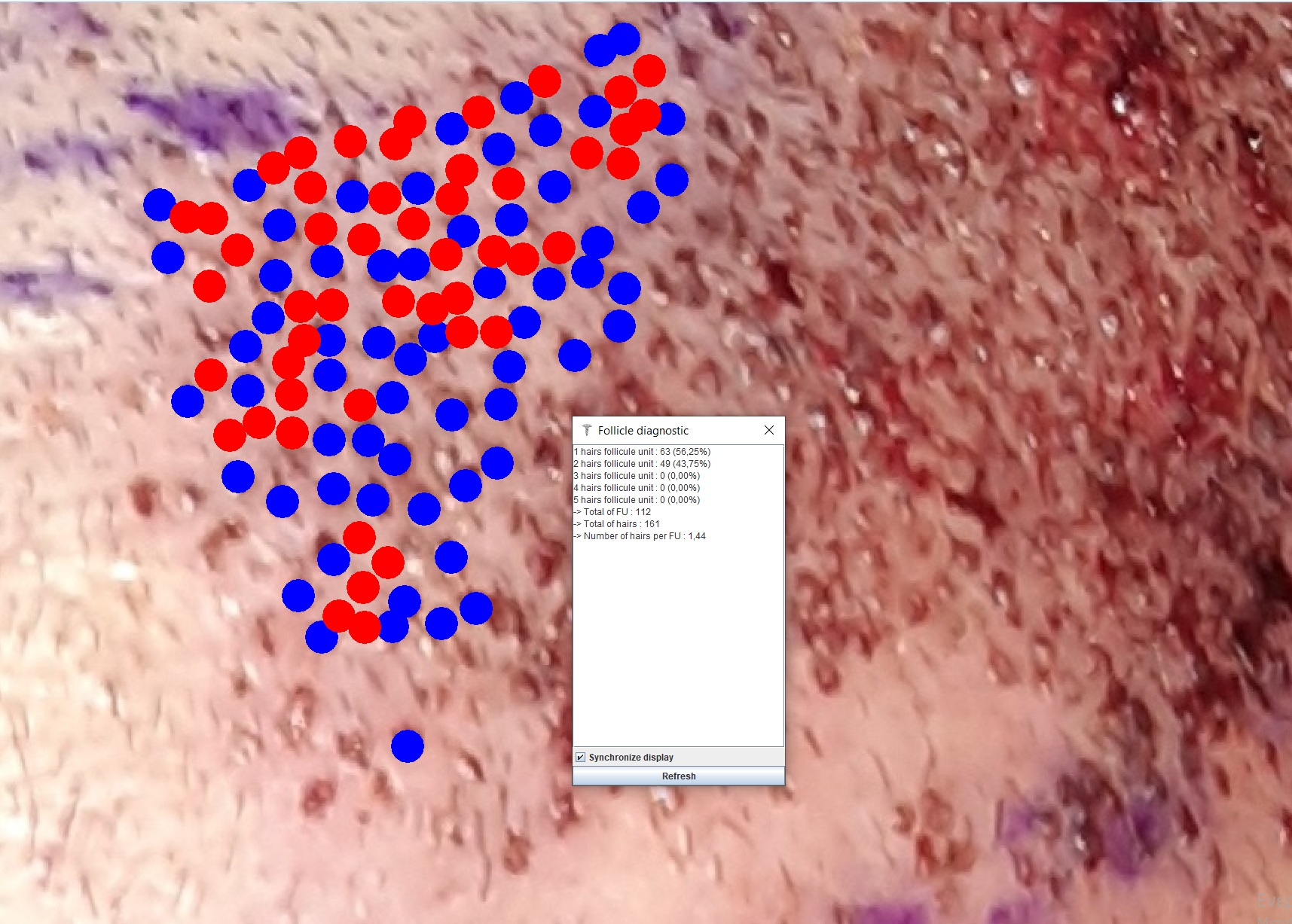Click the Follicle diagnostic title bar text
The width and height of the screenshot is (1292, 924).
click(x=643, y=431)
